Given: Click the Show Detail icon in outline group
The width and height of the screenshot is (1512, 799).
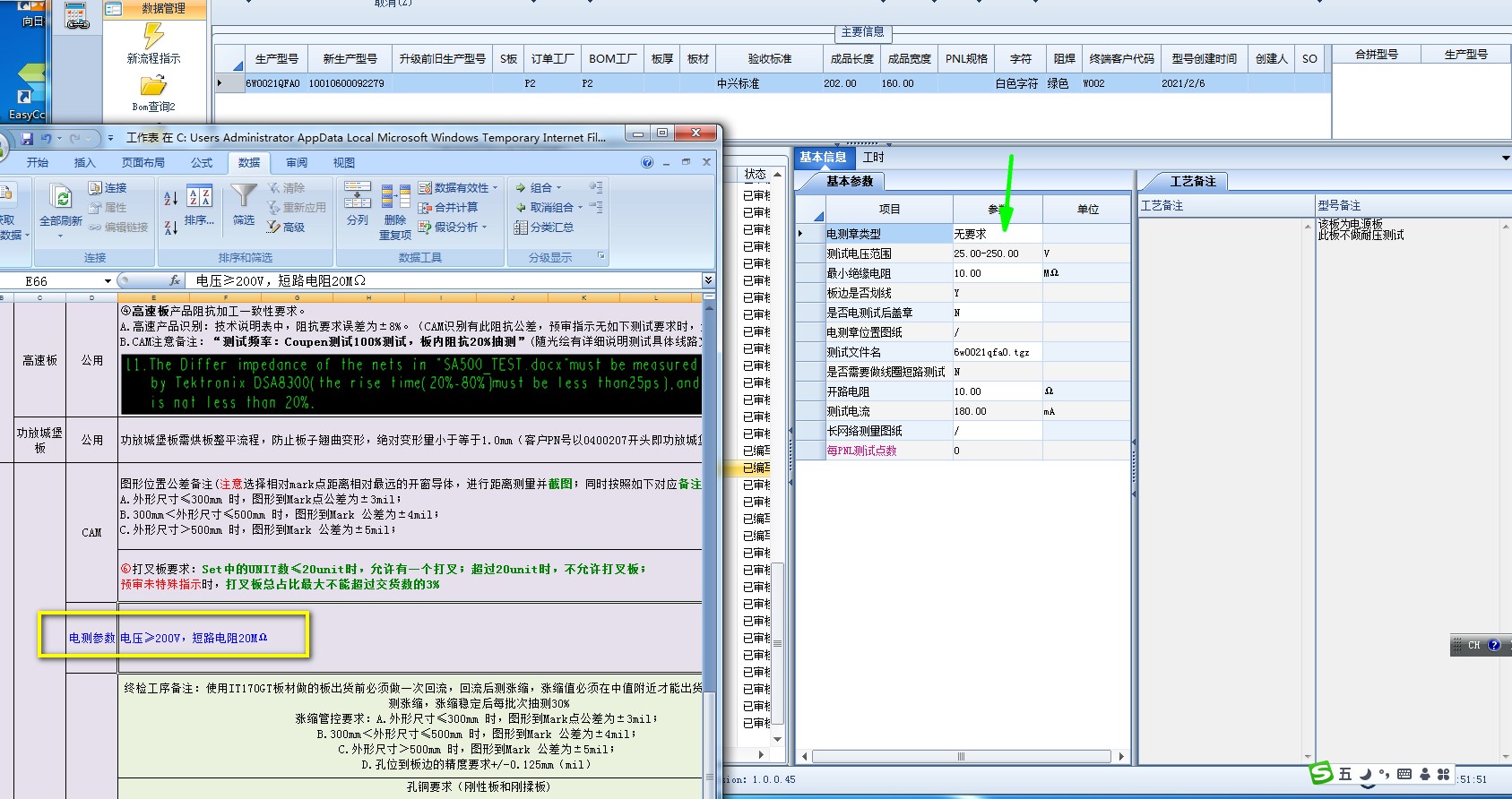Looking at the screenshot, I should click(596, 187).
